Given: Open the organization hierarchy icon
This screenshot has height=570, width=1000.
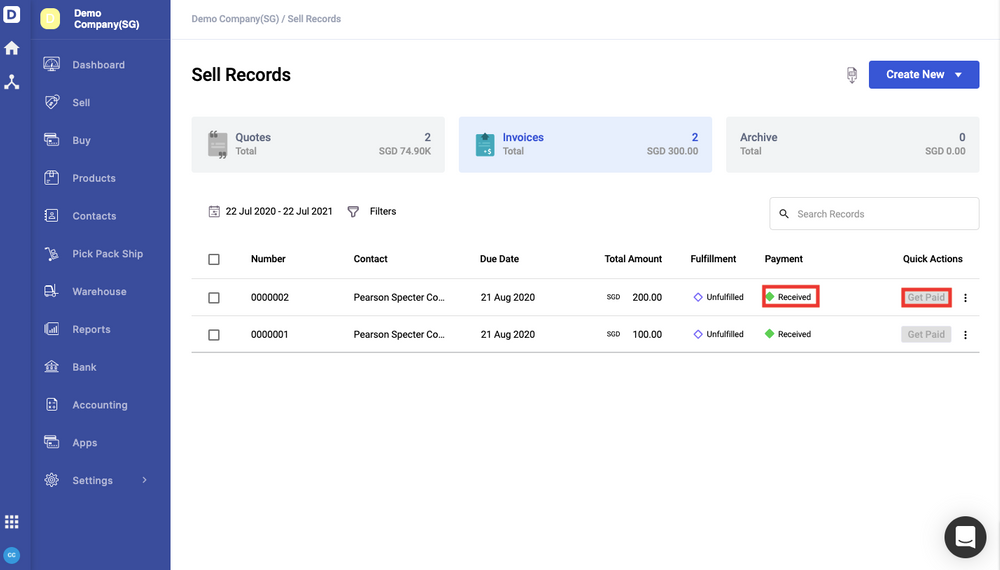Looking at the screenshot, I should click(x=12, y=82).
